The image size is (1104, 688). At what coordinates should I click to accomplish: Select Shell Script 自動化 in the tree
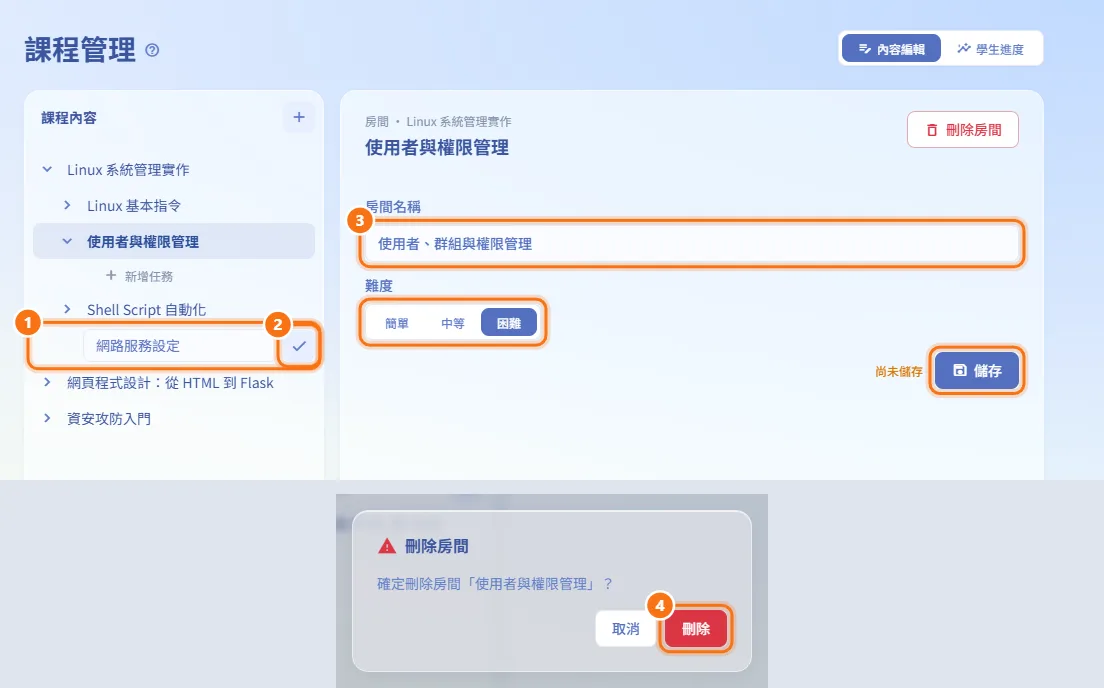[x=146, y=310]
